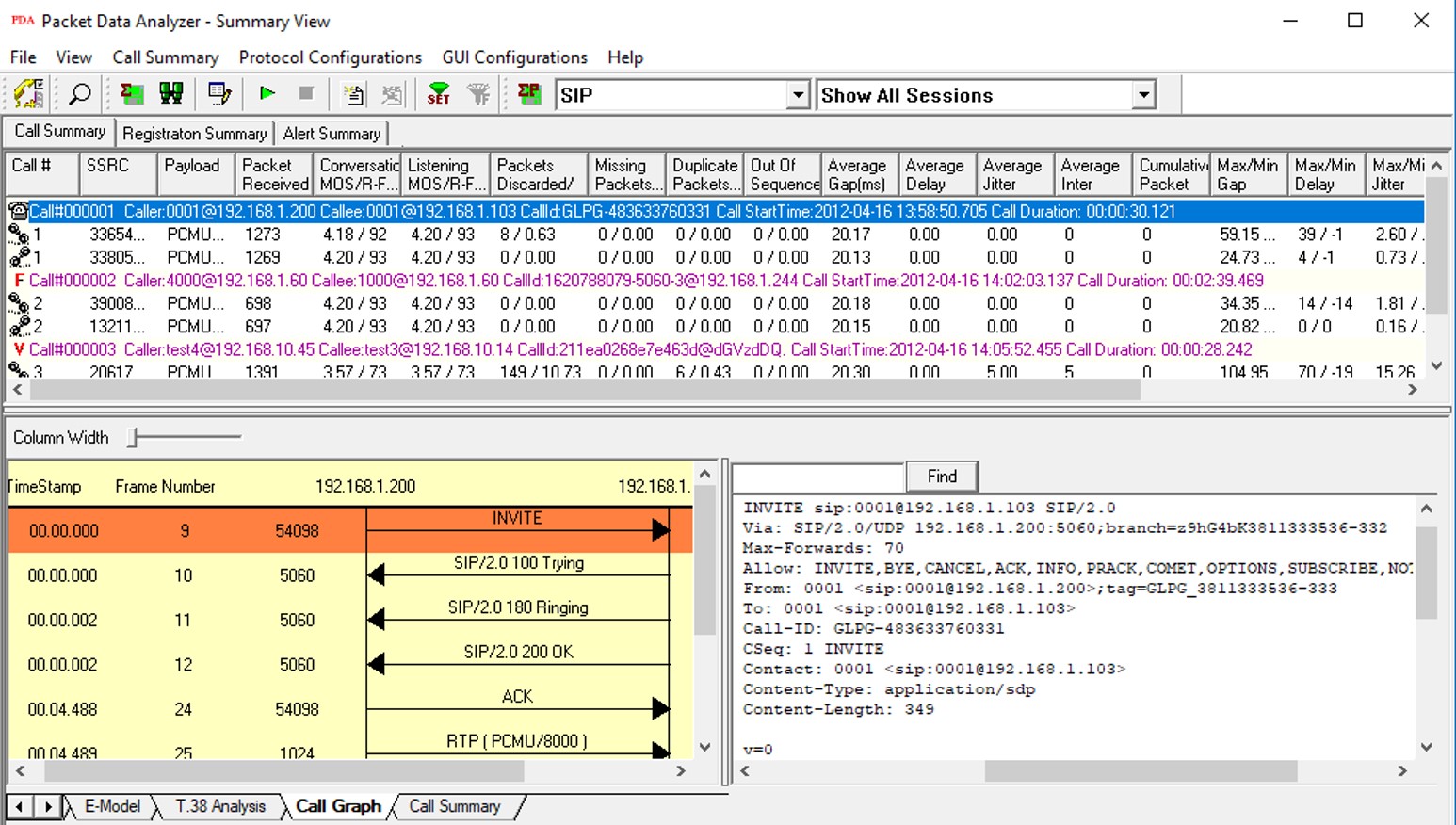Click the table edit pencil icon
This screenshot has width=1456, height=825.
click(x=219, y=94)
